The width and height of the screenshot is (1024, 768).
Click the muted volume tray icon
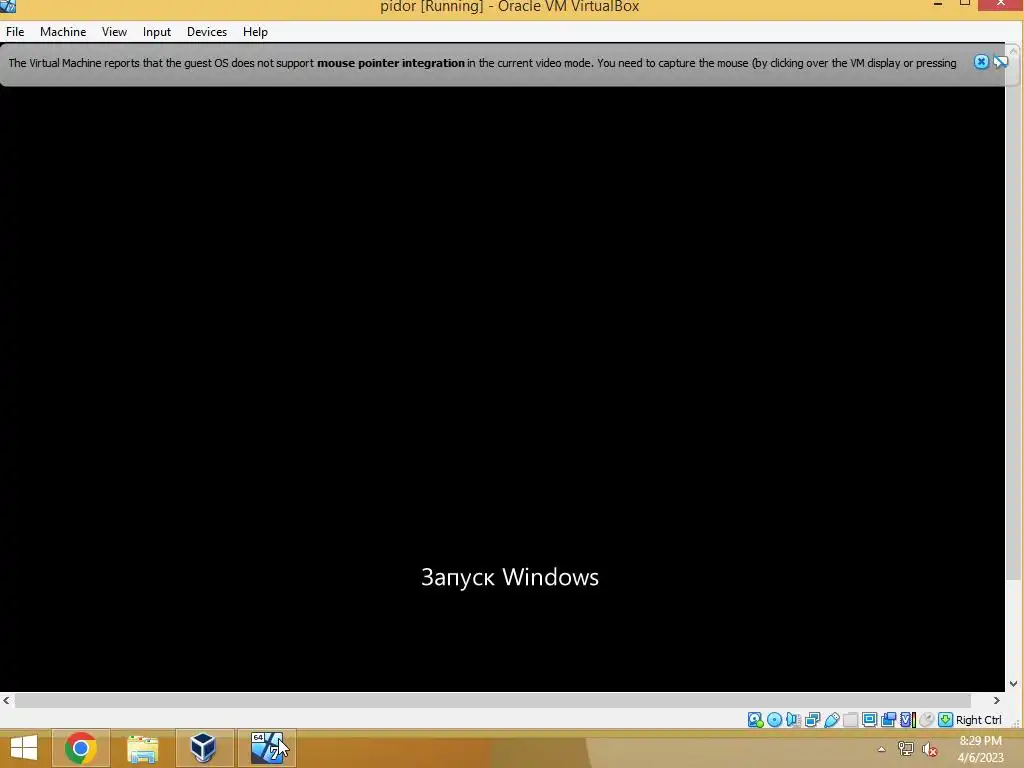[x=930, y=749]
